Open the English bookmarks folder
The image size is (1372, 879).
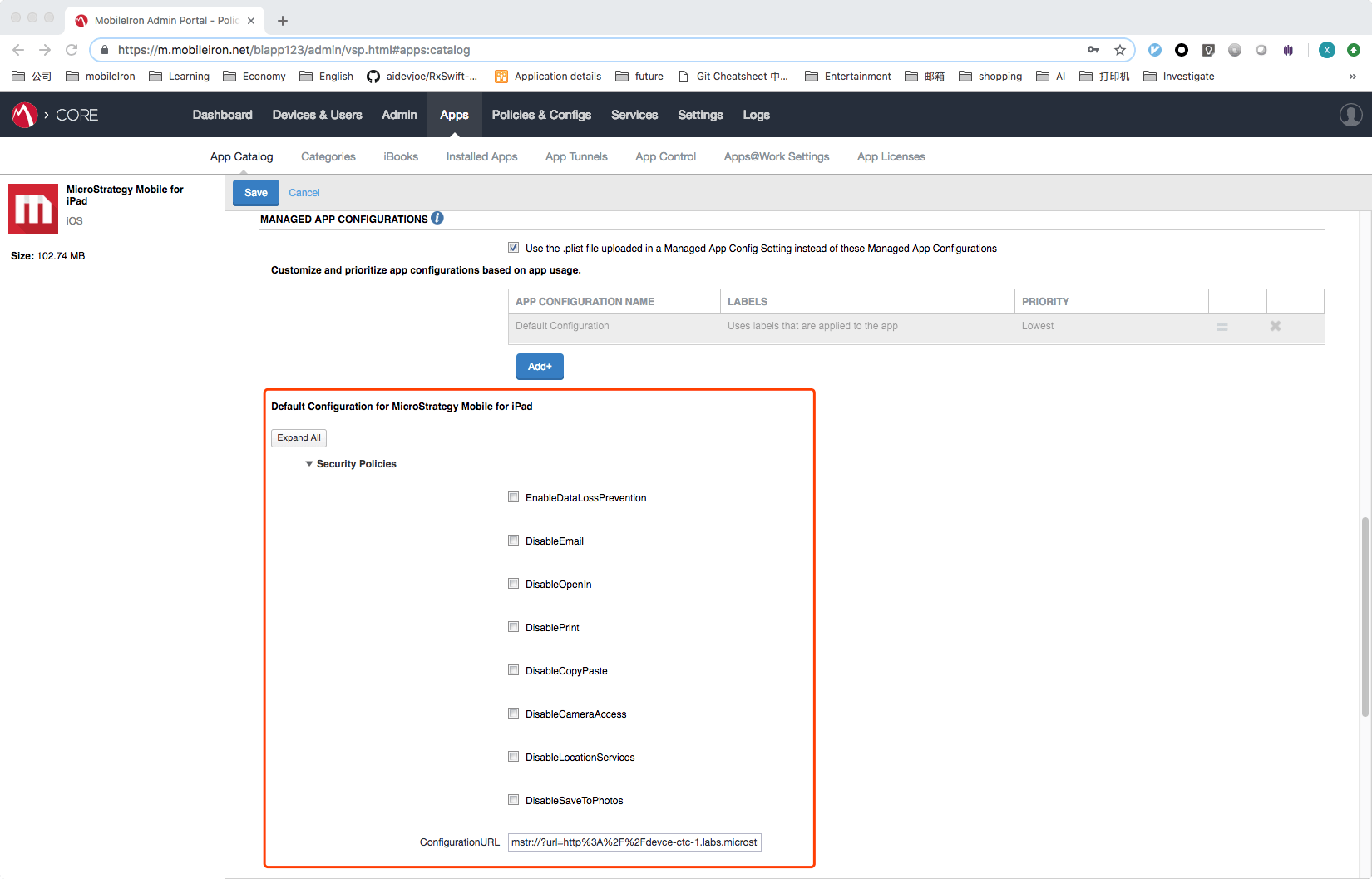coord(326,77)
